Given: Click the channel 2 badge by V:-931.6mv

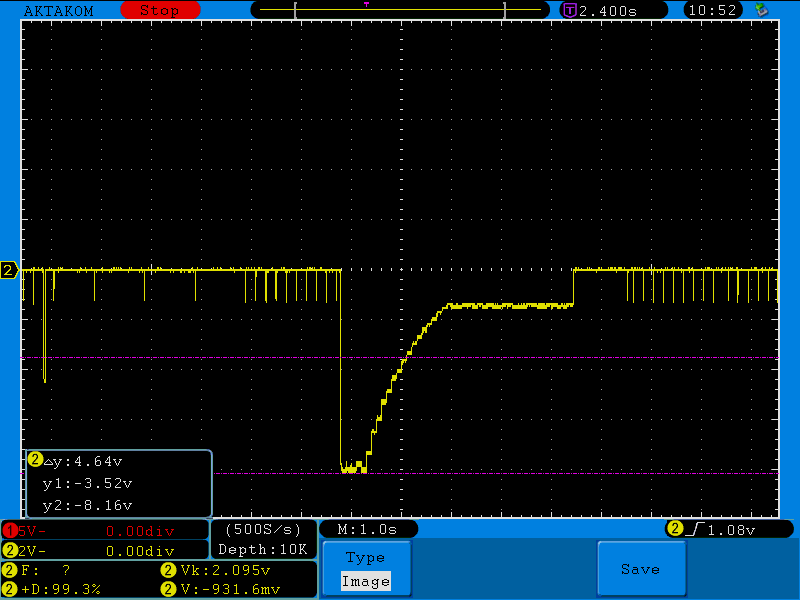Looking at the screenshot, I should pyautogui.click(x=168, y=589).
